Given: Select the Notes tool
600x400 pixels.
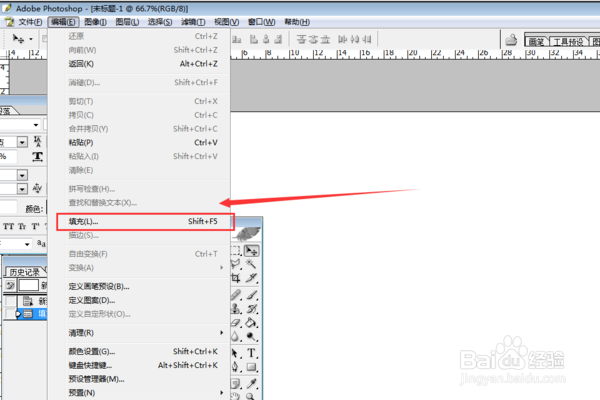Looking at the screenshot, I should tap(235, 383).
